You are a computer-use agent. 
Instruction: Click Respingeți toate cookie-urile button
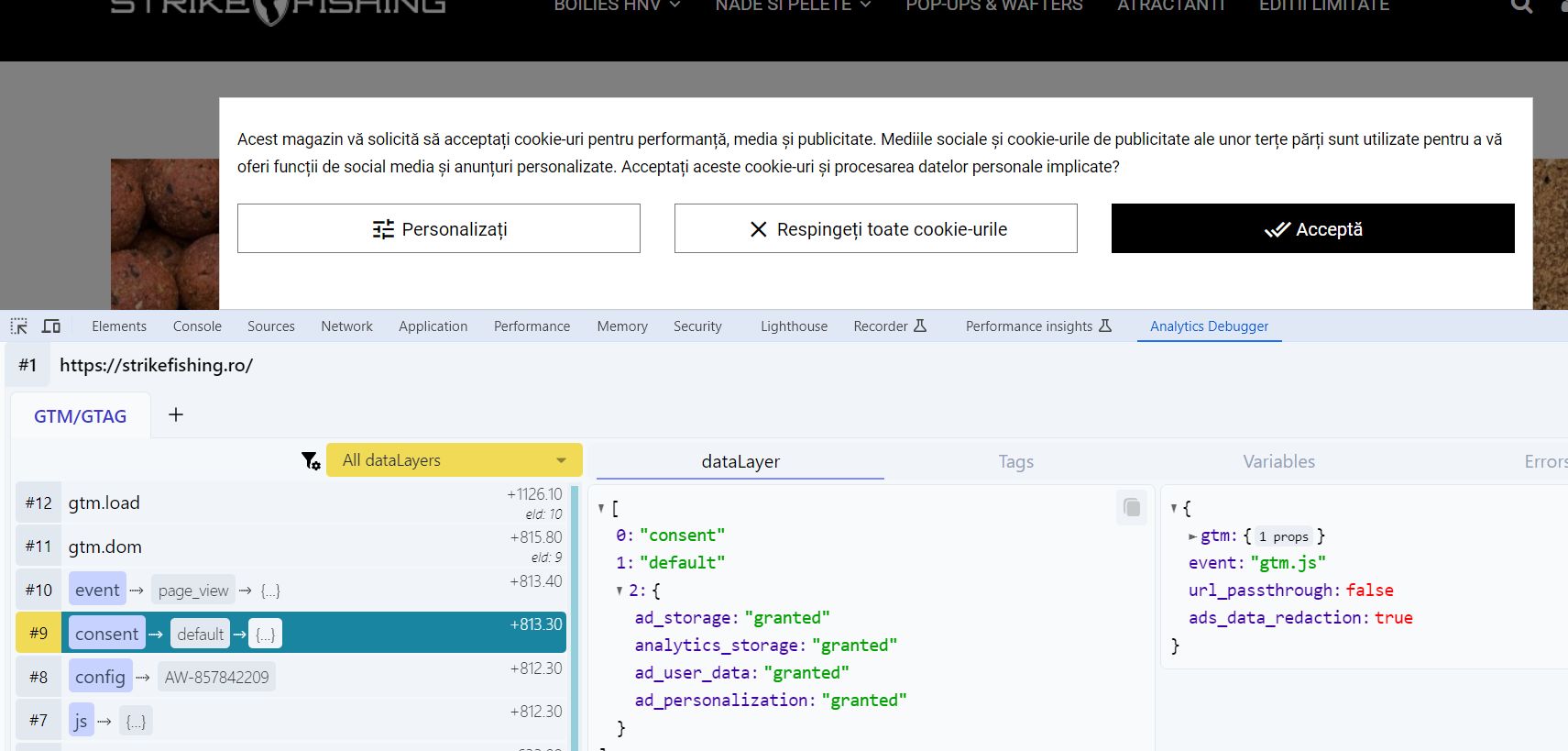pos(875,228)
